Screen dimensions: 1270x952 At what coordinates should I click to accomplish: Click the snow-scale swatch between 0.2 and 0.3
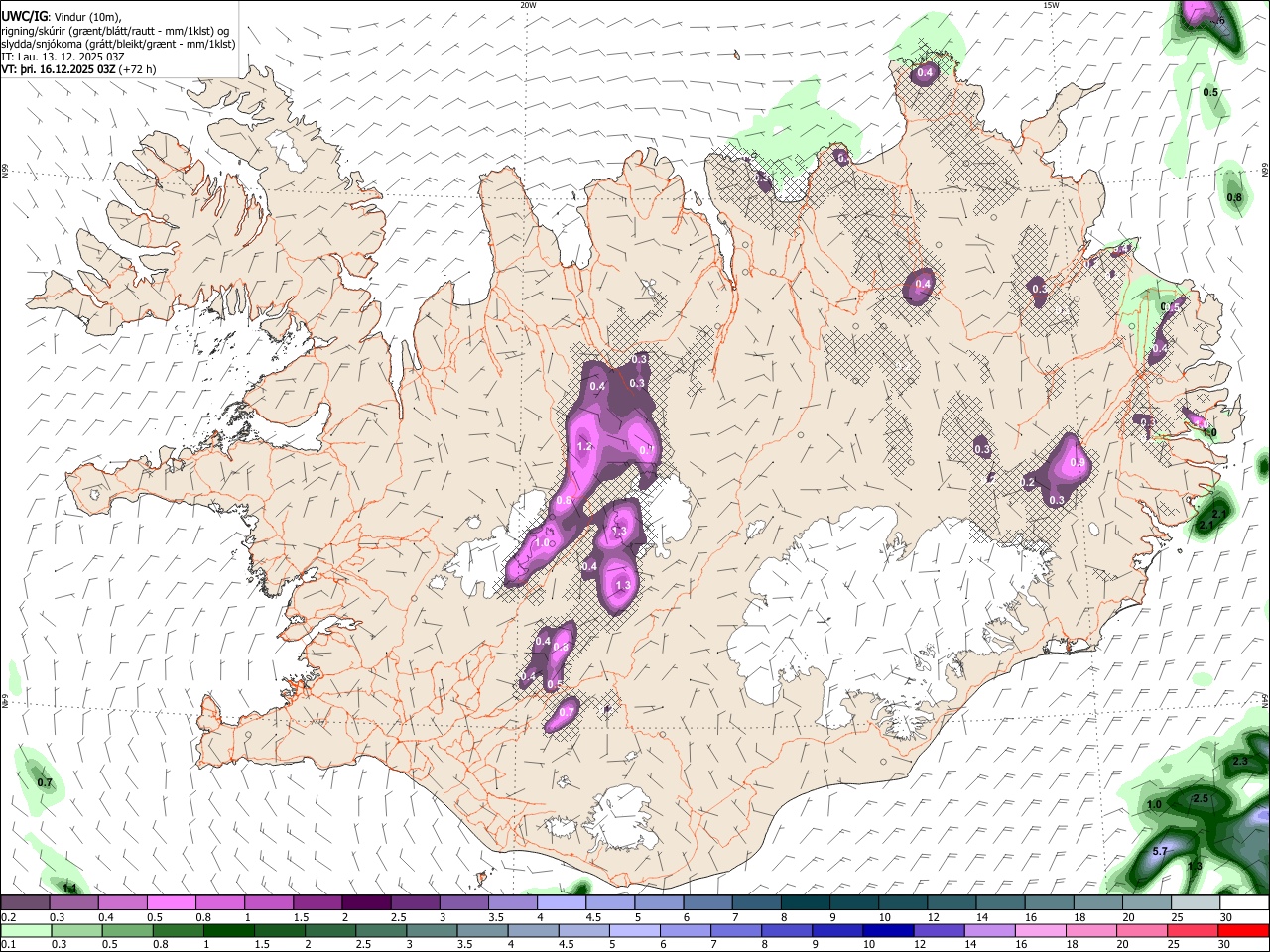pos(25,903)
